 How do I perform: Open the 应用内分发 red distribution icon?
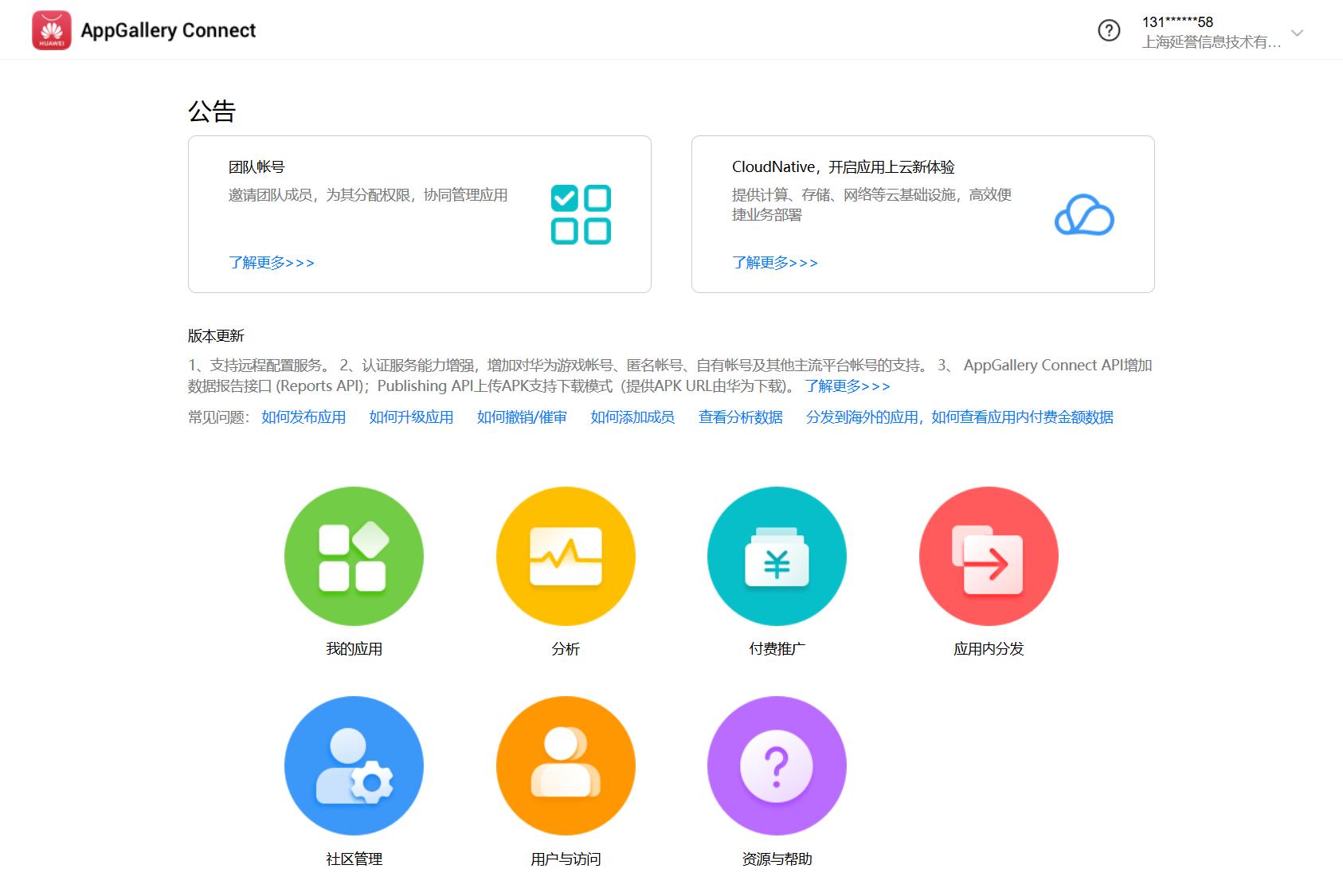[989, 556]
